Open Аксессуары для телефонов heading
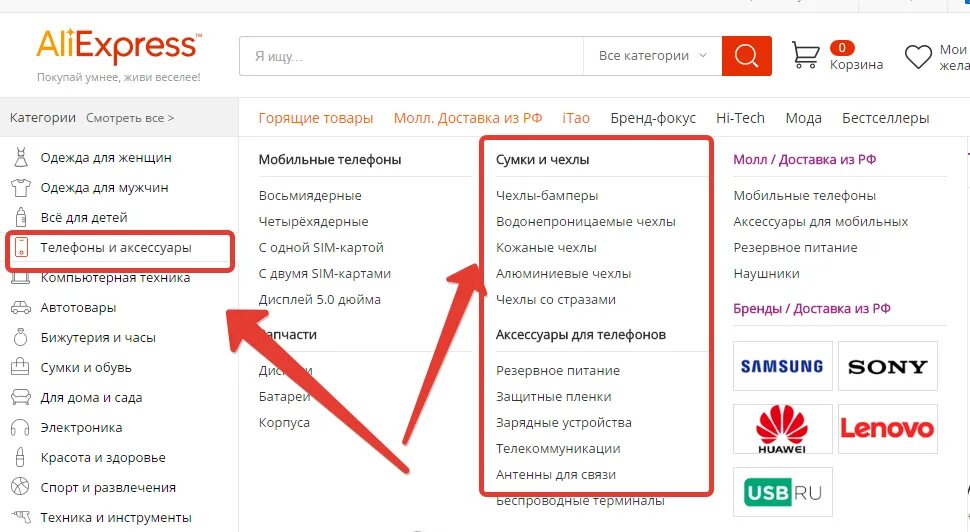This screenshot has height=532, width=970. click(580, 335)
